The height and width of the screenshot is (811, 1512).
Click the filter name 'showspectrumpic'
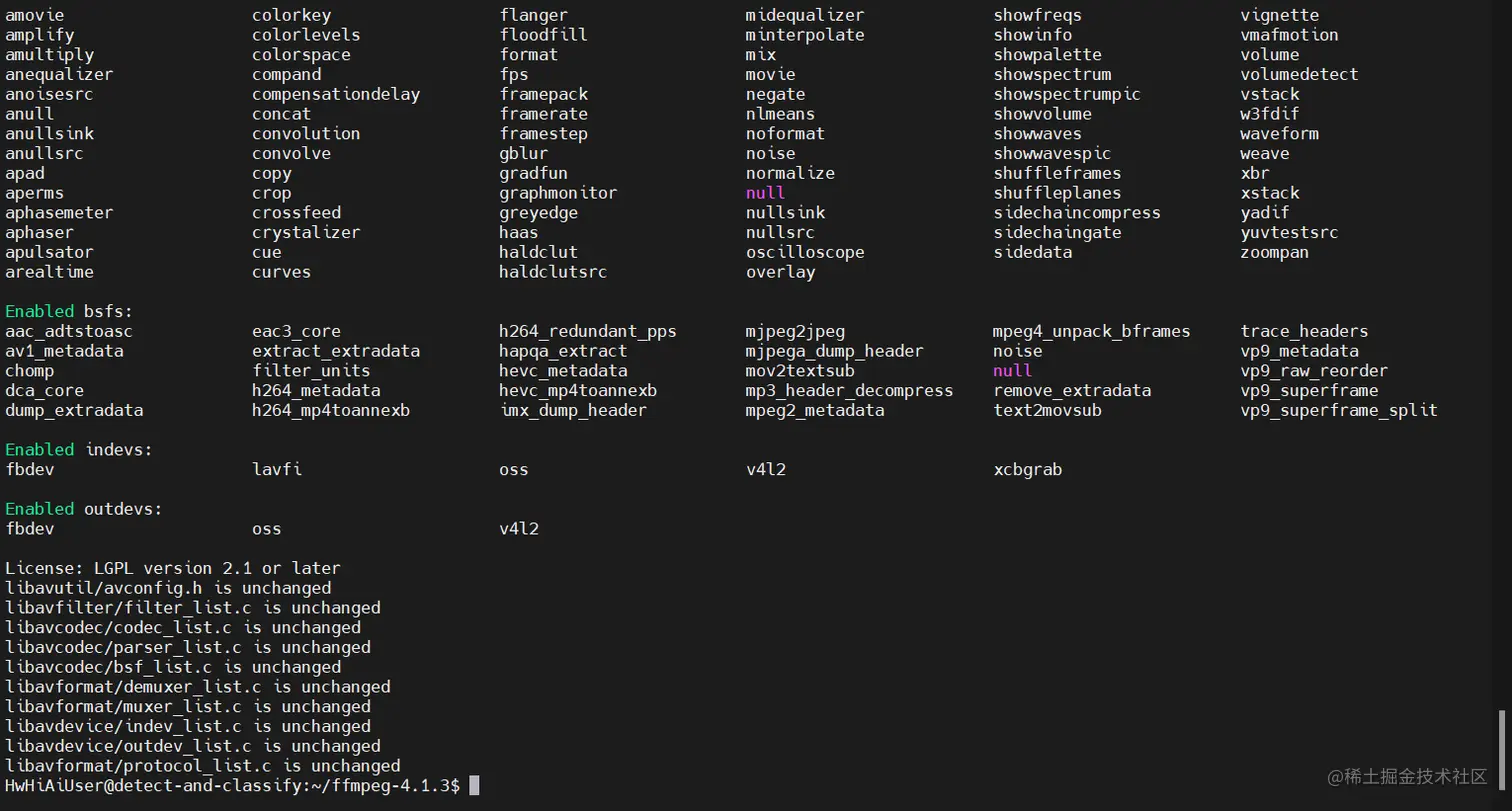tap(1067, 94)
